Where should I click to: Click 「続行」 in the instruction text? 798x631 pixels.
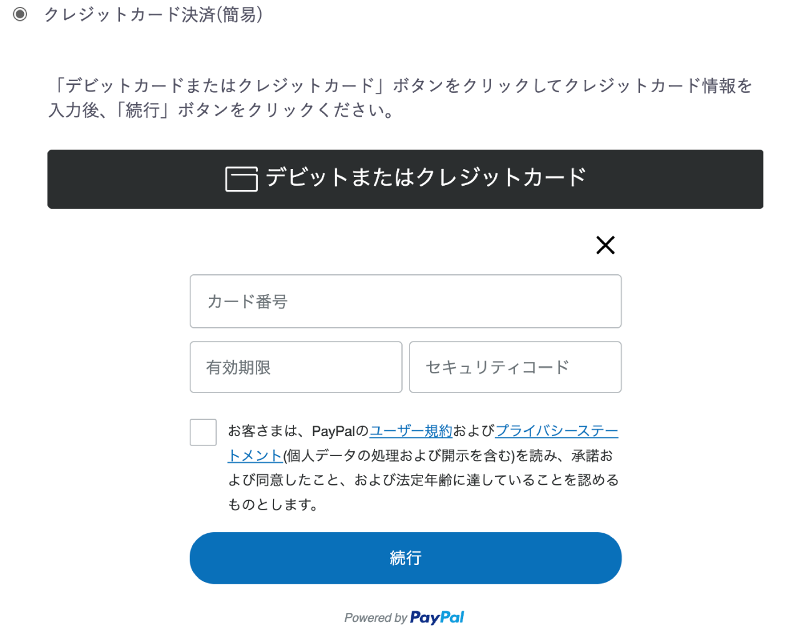point(142,110)
